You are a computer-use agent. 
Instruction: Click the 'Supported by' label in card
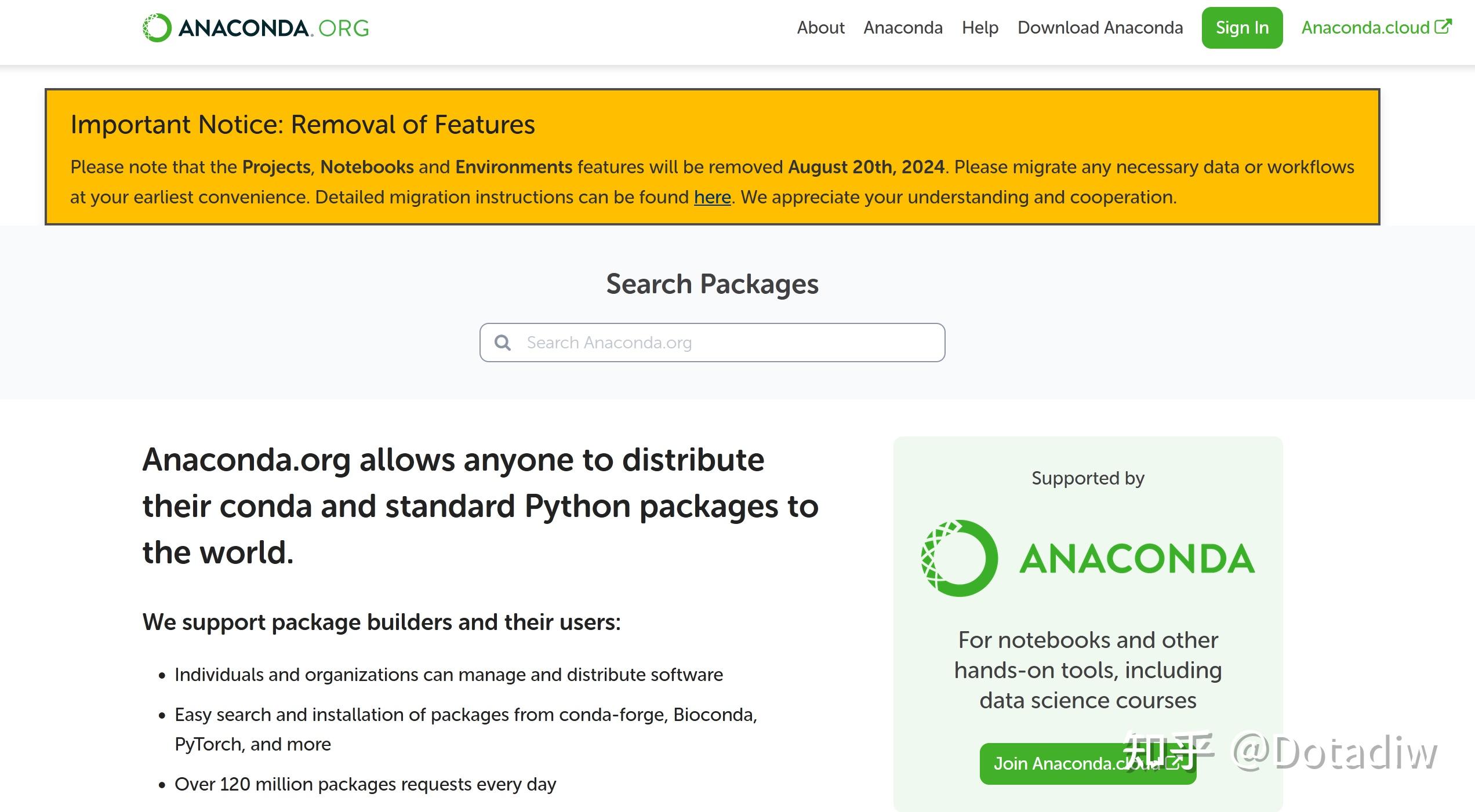point(1088,478)
